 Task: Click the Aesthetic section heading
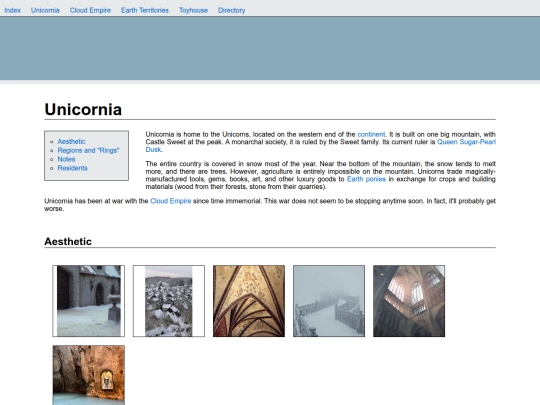[x=68, y=241]
